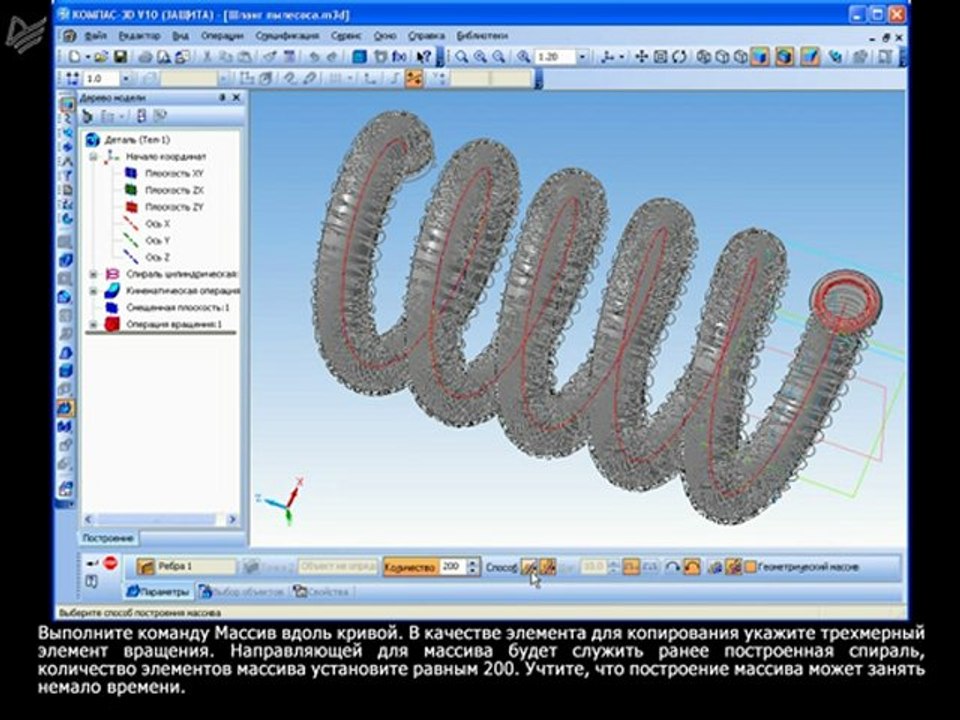The width and height of the screenshot is (960, 720).
Task: Select Деталь (Тел 1) root node
Action: click(x=137, y=140)
